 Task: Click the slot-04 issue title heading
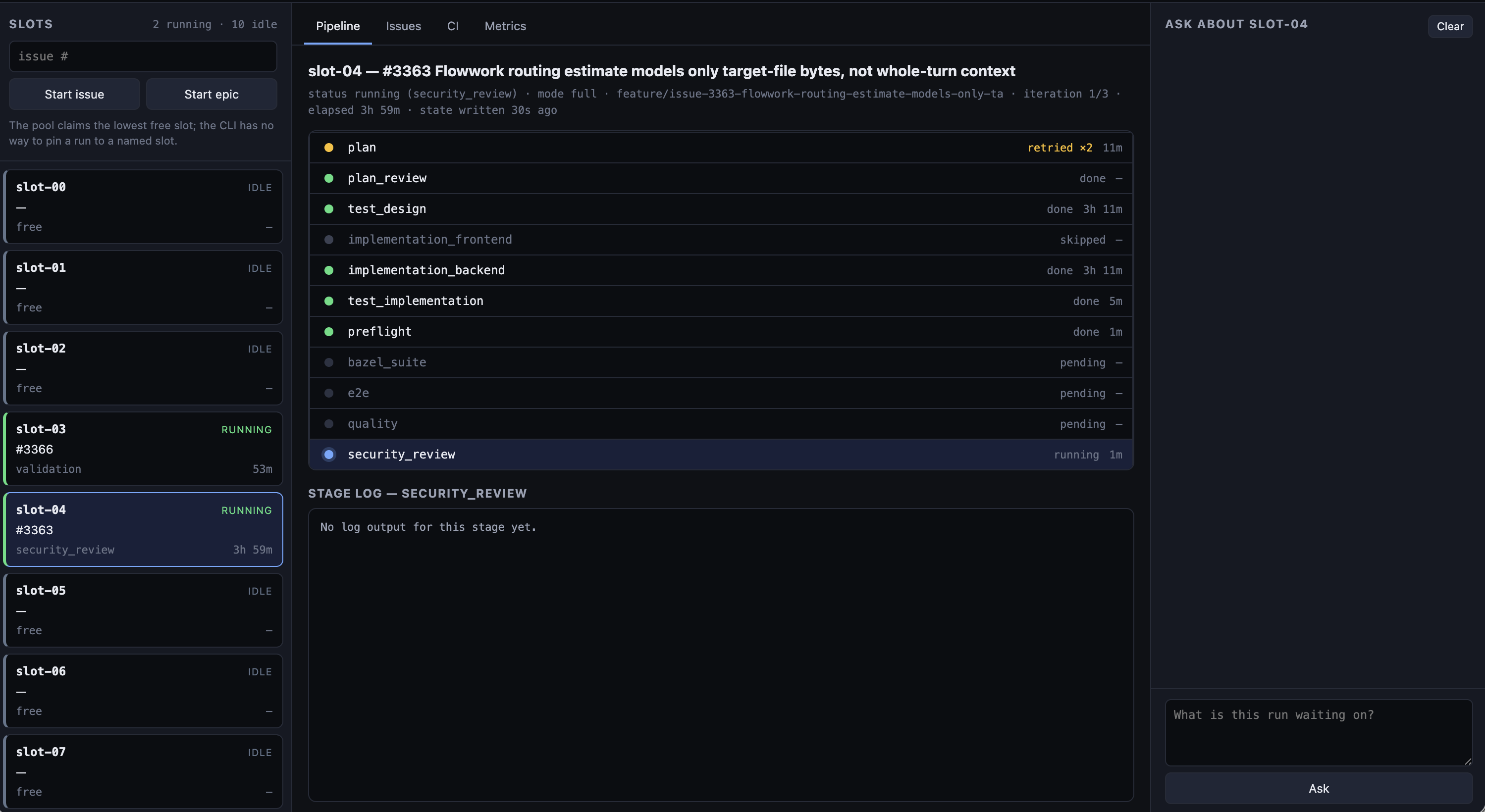pos(661,71)
